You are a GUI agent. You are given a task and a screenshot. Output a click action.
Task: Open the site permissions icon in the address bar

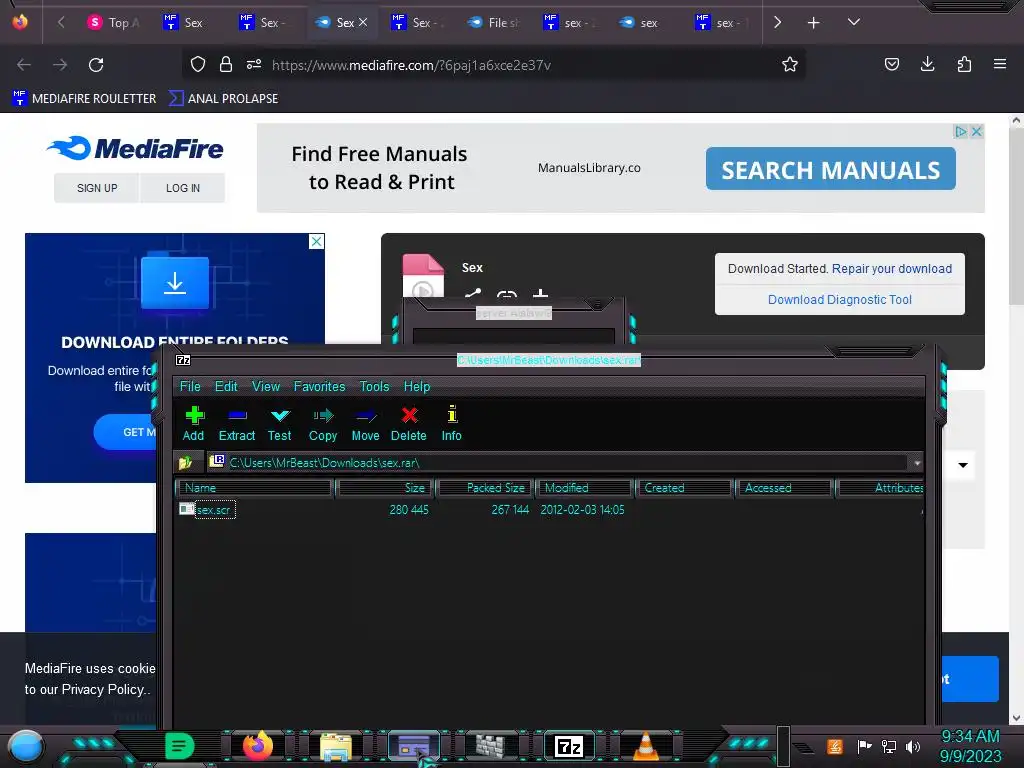coord(254,64)
